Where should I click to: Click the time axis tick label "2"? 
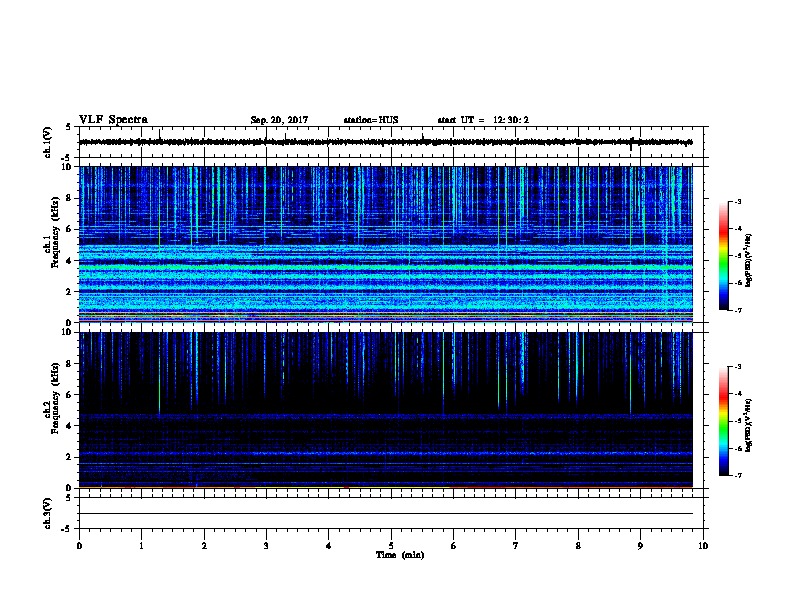coord(204,546)
